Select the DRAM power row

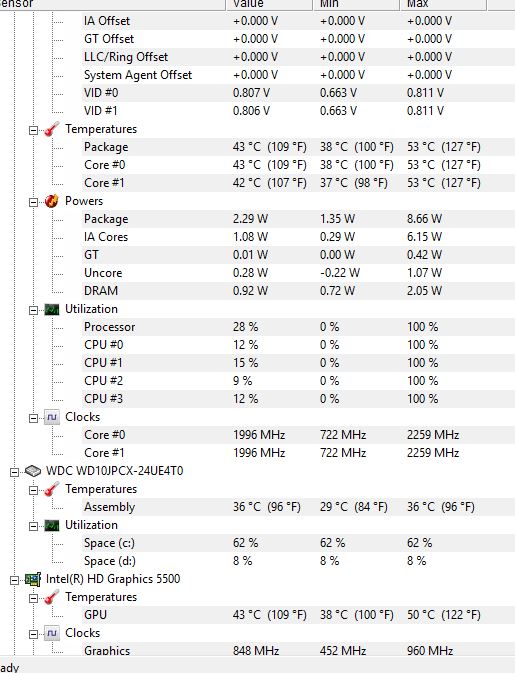258,291
